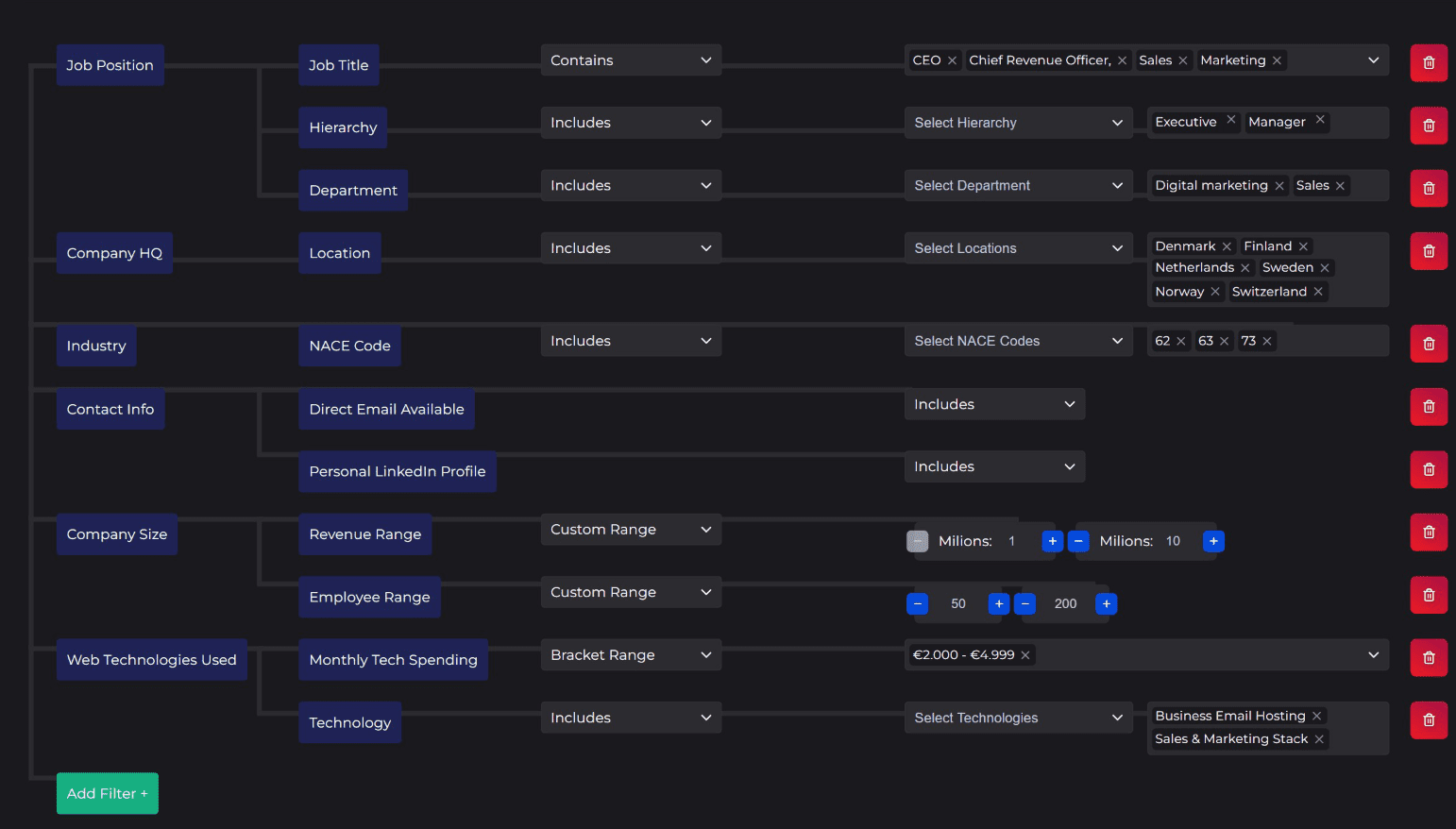The image size is (1456, 829).
Task: Delete the Job Title filter row
Action: pos(1428,63)
